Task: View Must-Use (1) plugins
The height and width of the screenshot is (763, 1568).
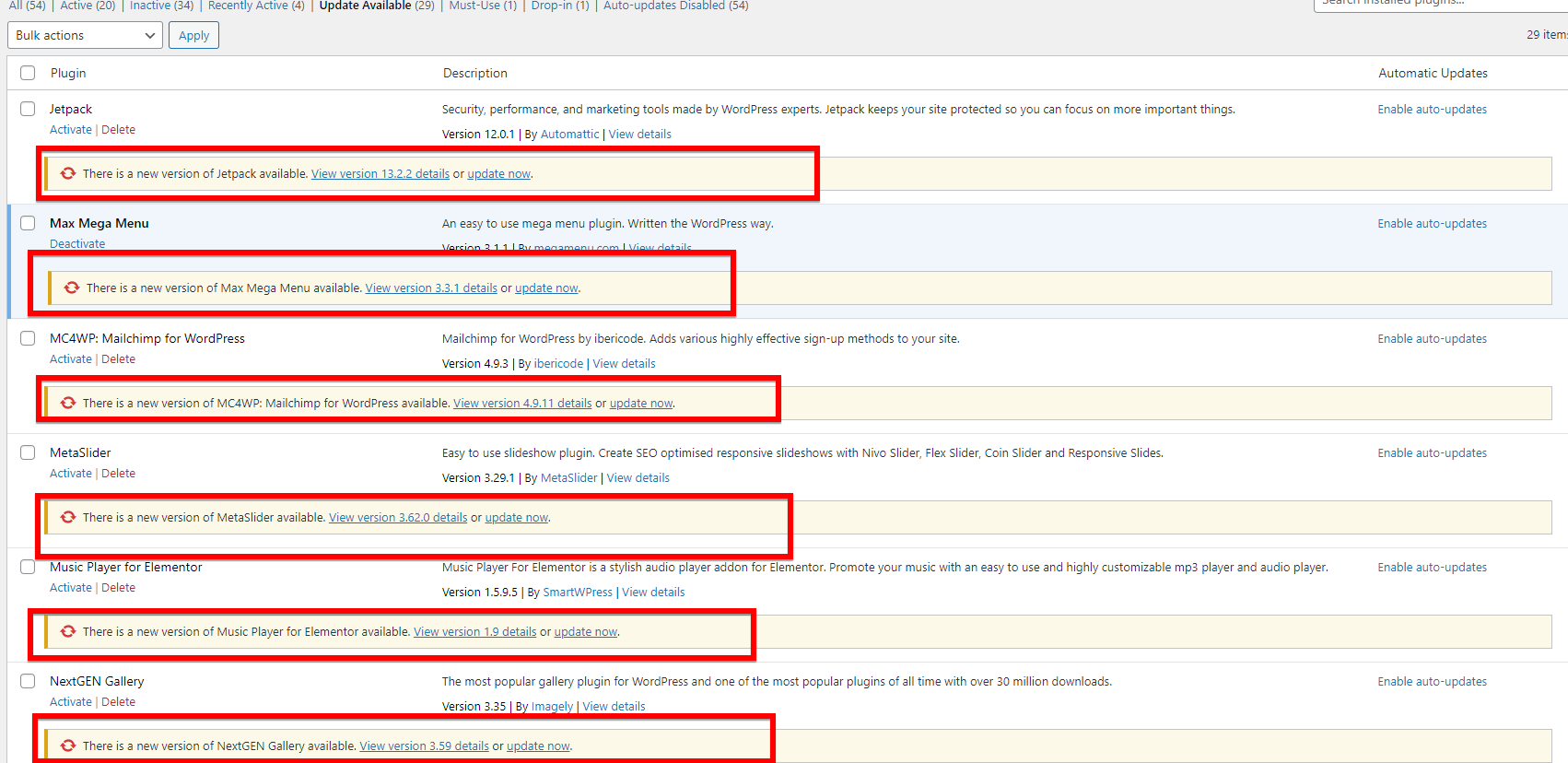Action: pos(483,6)
